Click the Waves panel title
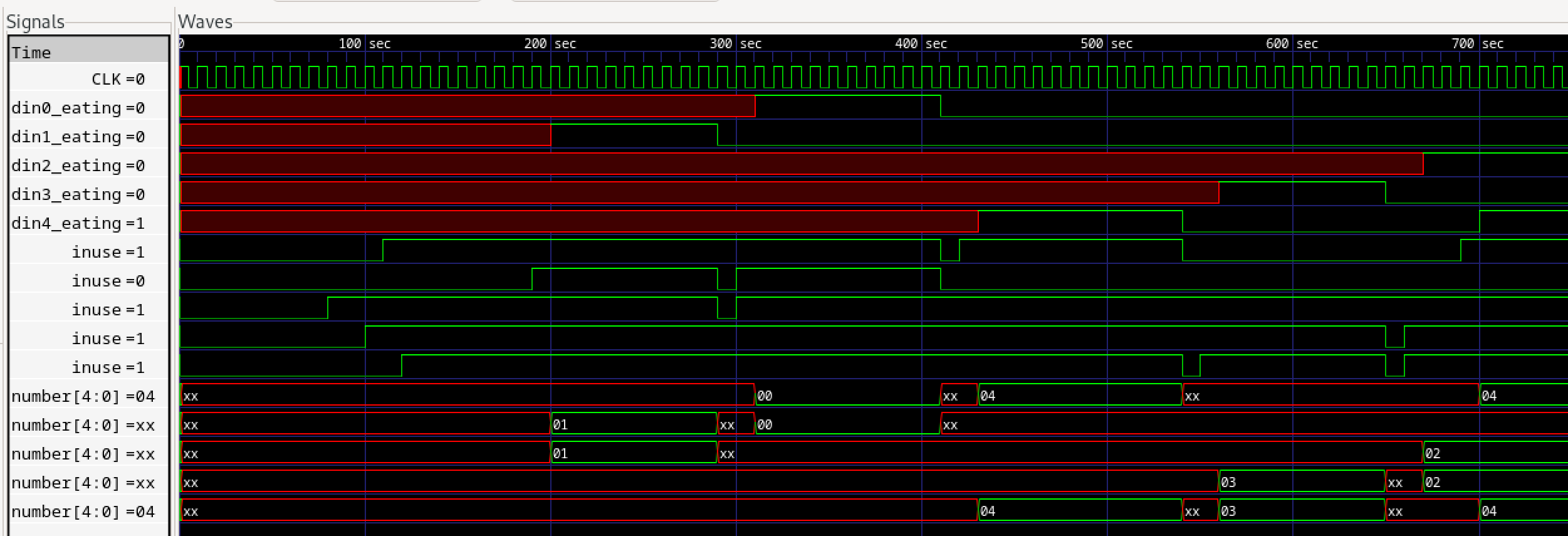This screenshot has height=536, width=1568. pos(205,22)
